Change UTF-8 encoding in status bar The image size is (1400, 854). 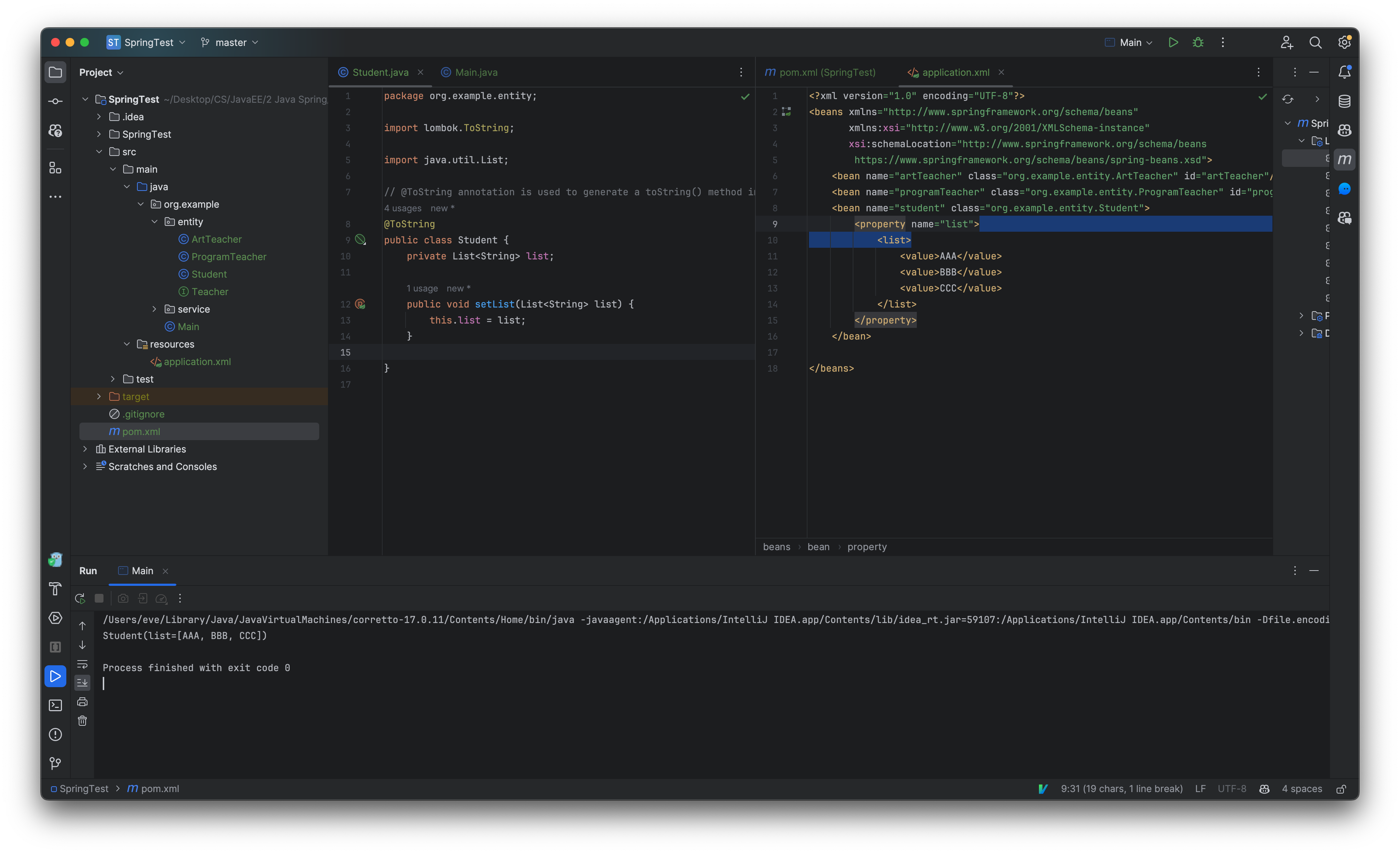click(1232, 789)
